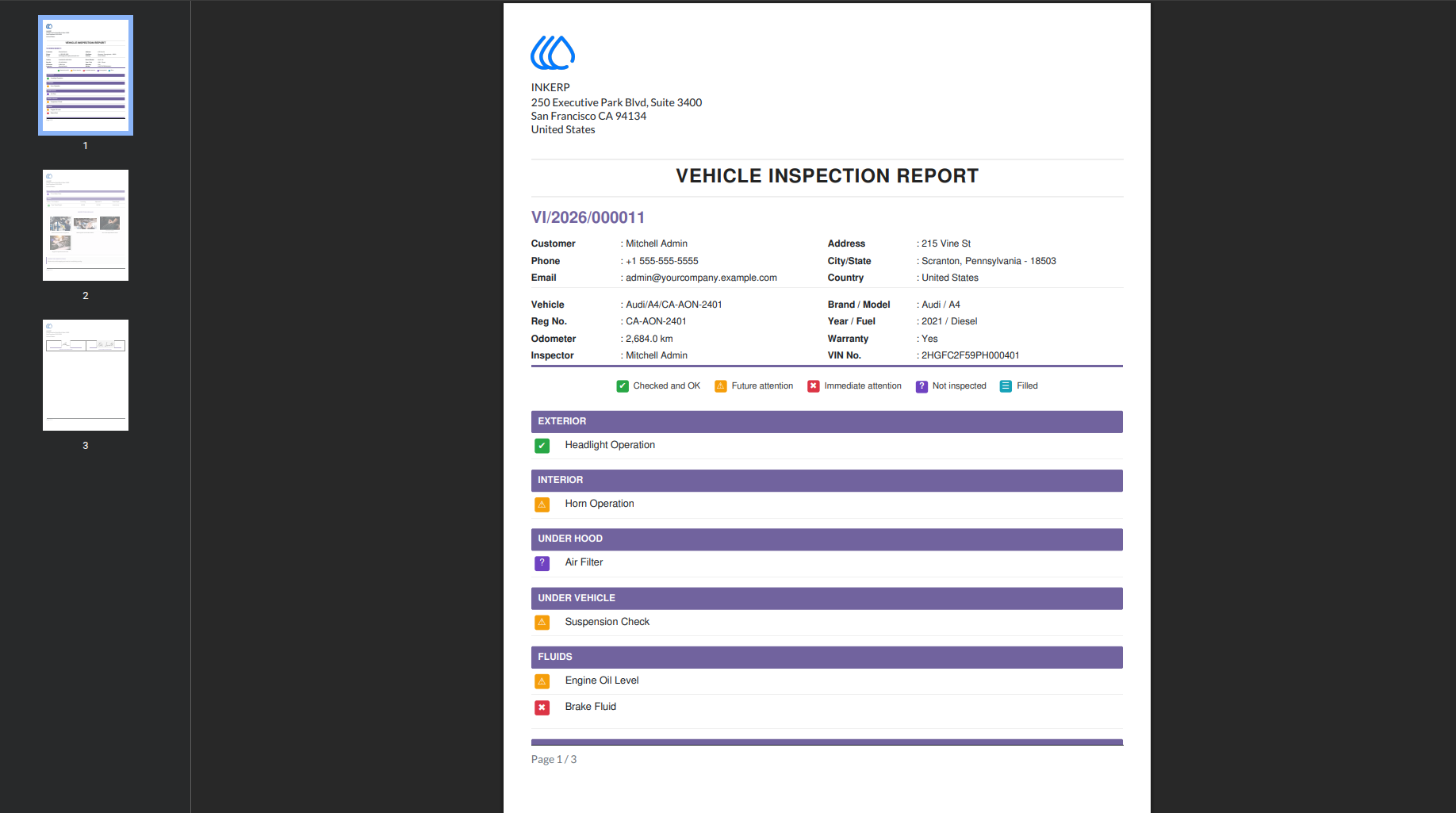The image size is (1456, 813).
Task: Click the VEHICLE INSPECTION REPORT title
Action: coord(827,176)
